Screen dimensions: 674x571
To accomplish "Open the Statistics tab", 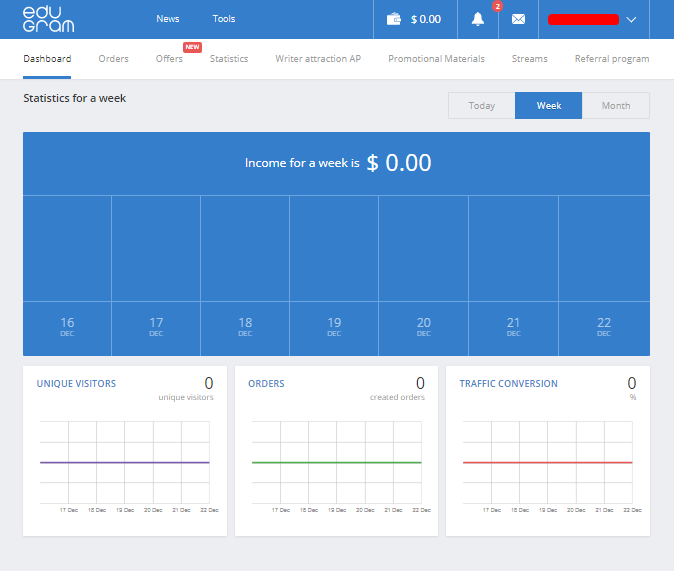I will 229,59.
